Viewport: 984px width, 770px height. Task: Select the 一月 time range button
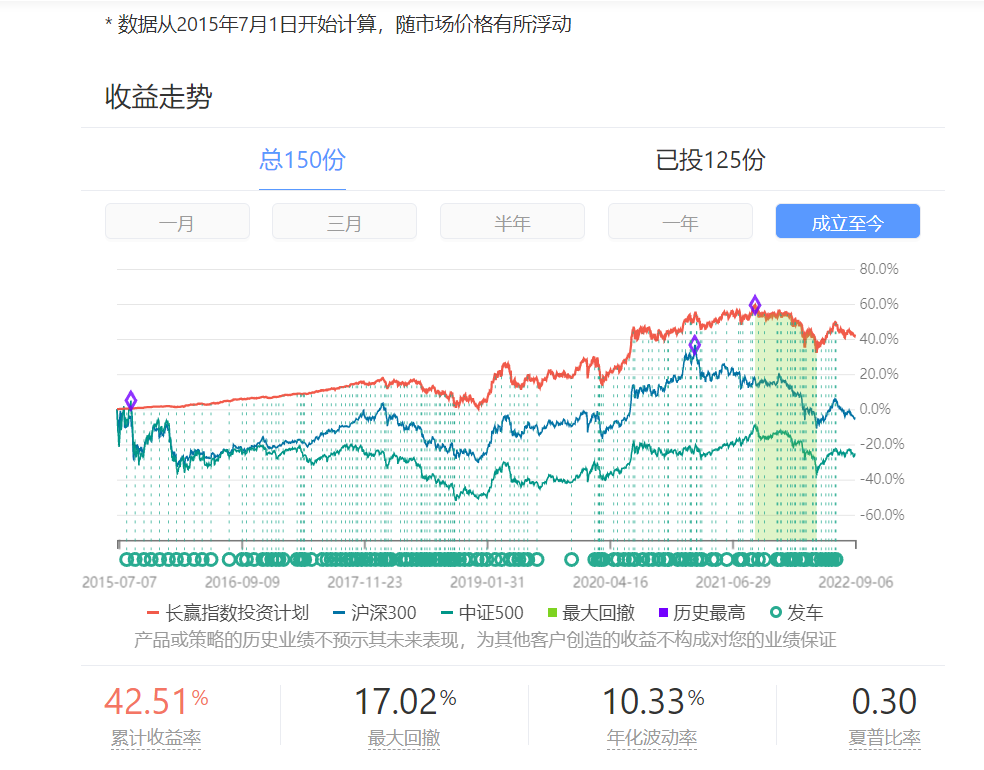(177, 222)
